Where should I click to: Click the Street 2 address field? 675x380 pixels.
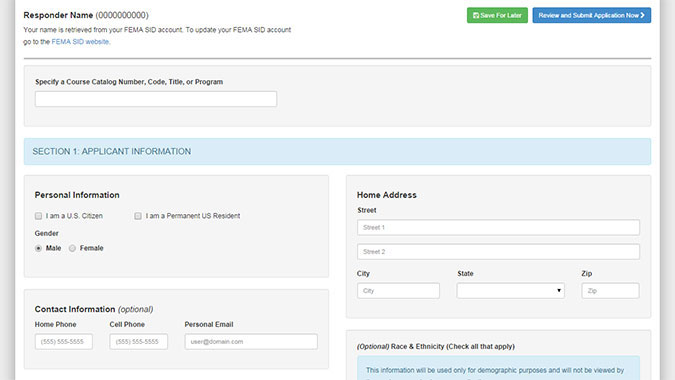pyautogui.click(x=498, y=252)
